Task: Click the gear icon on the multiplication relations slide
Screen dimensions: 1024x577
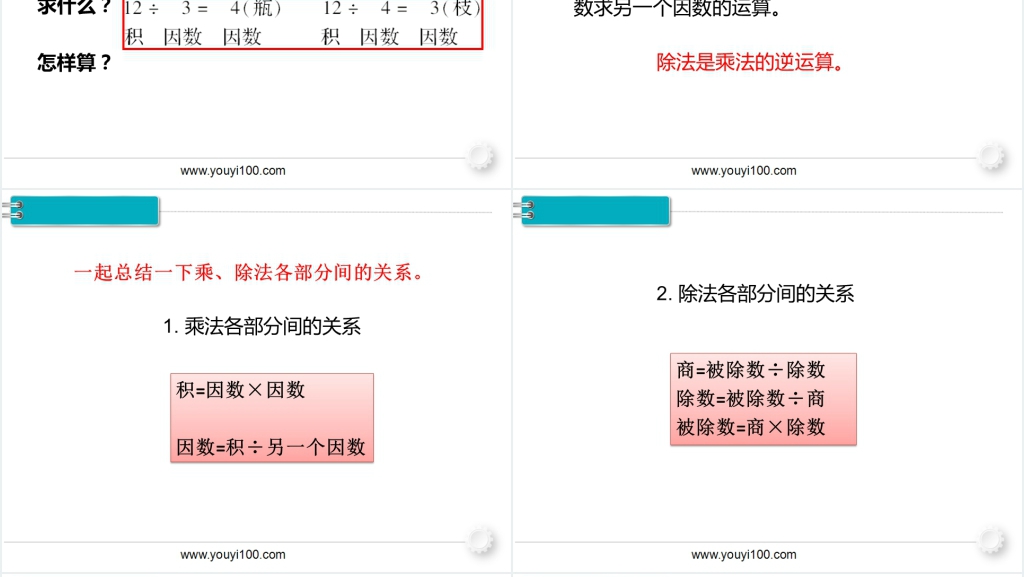Action: pos(481,540)
